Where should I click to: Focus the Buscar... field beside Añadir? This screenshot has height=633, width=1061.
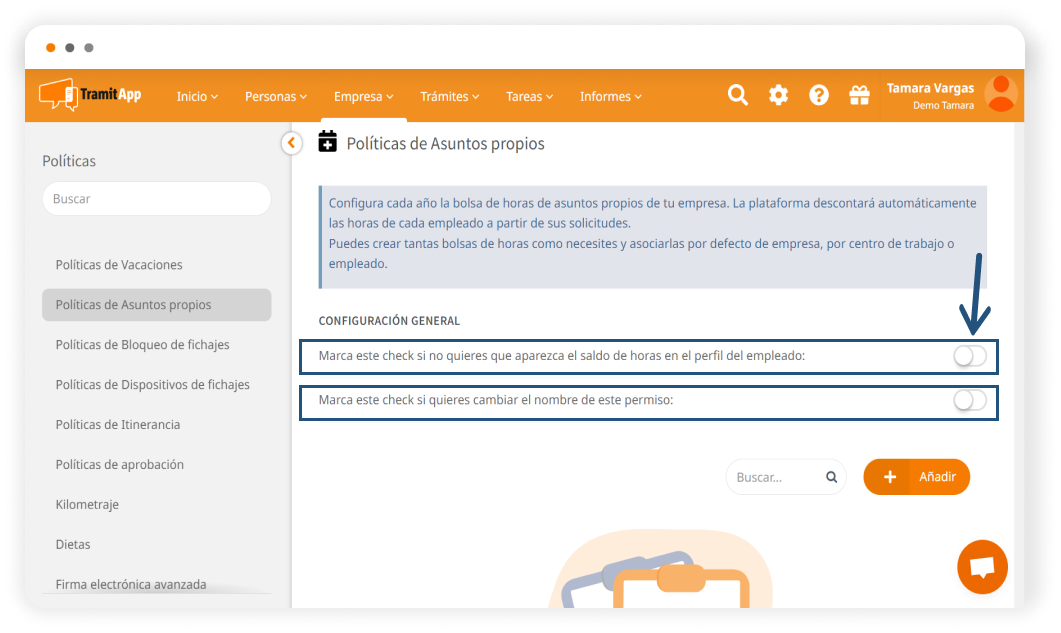(778, 478)
